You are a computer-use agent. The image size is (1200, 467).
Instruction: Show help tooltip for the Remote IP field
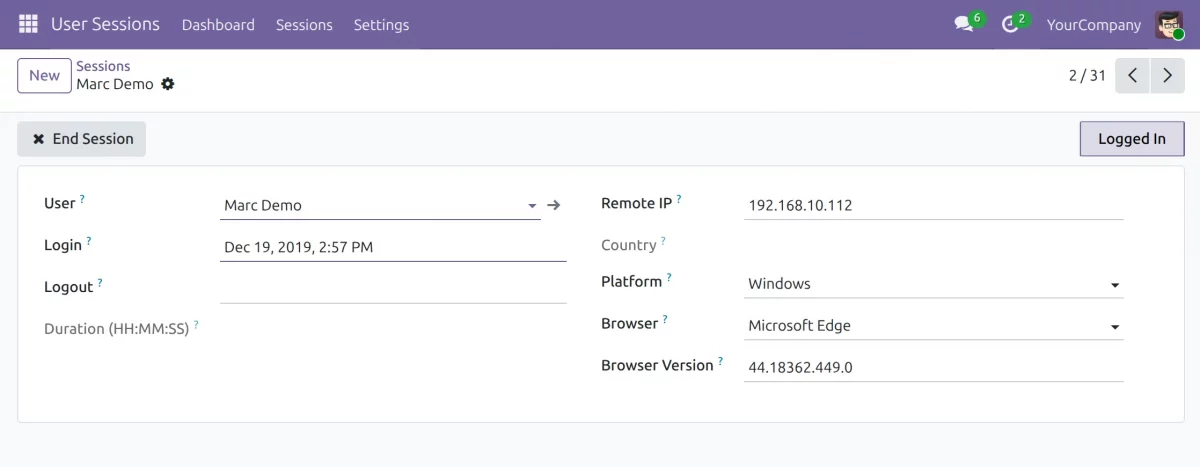(x=679, y=199)
